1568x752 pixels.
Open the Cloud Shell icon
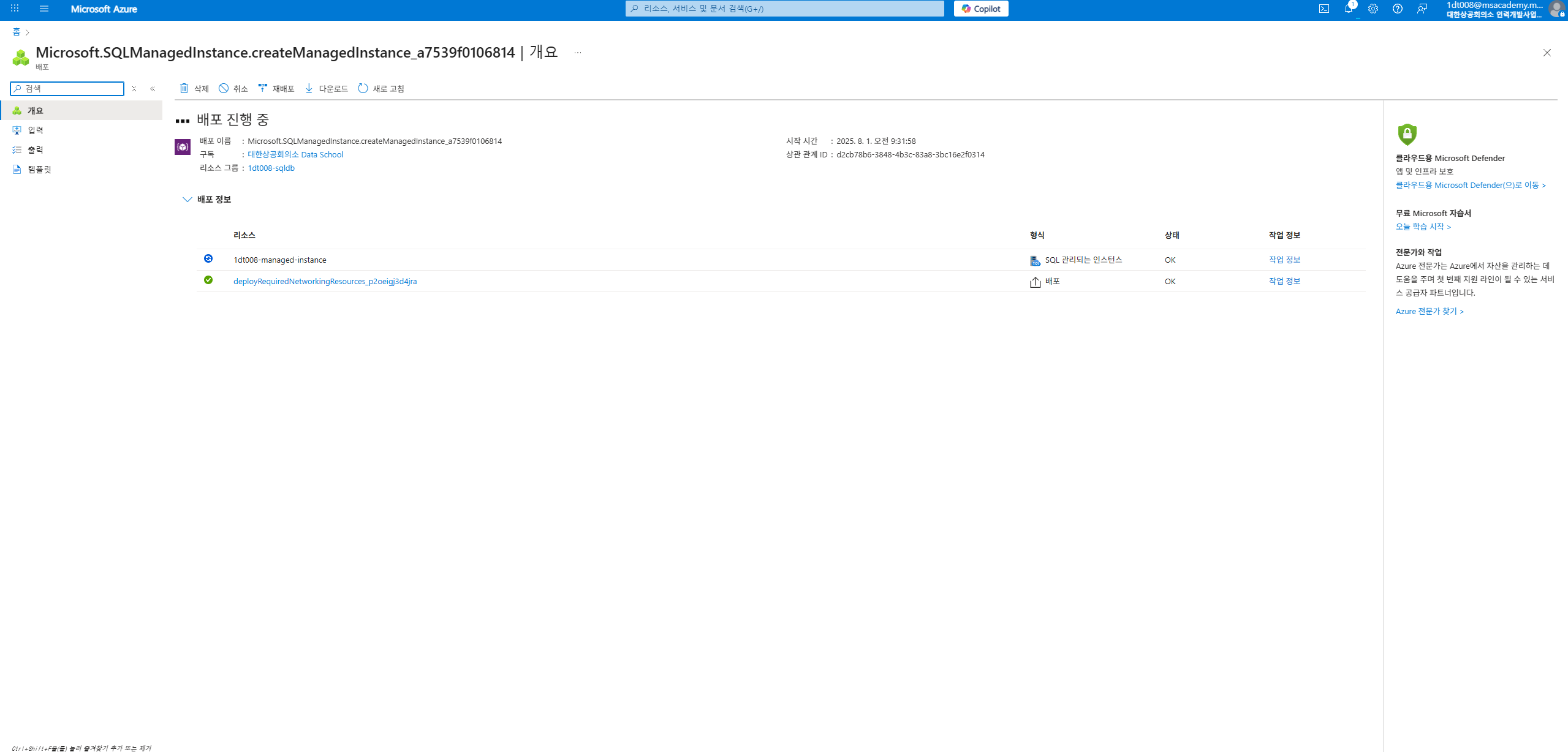click(x=1324, y=9)
